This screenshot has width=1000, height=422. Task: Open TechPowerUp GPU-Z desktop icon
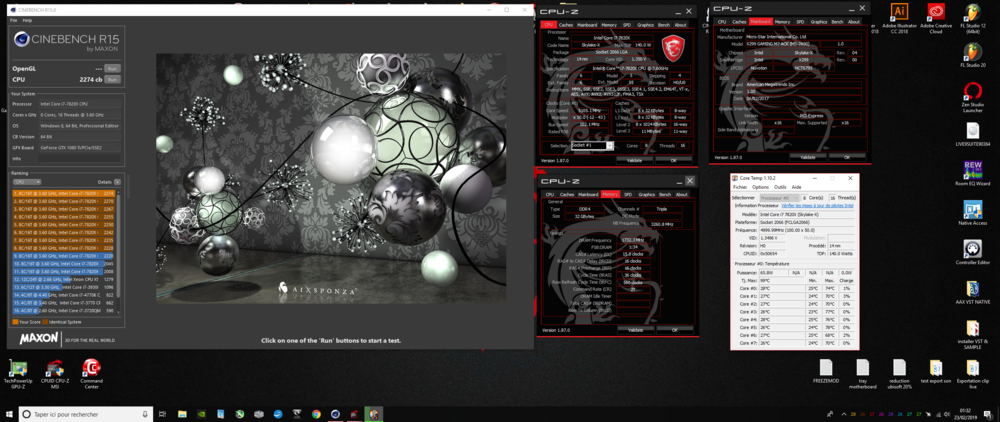click(18, 371)
